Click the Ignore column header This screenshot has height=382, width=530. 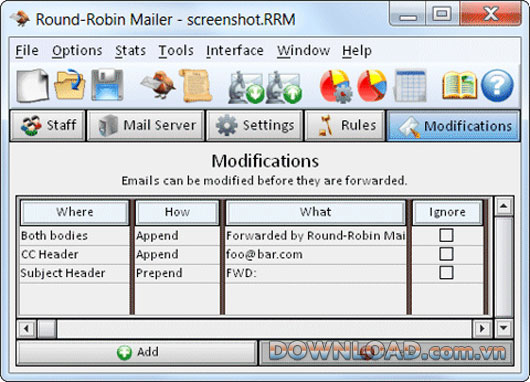[447, 212]
